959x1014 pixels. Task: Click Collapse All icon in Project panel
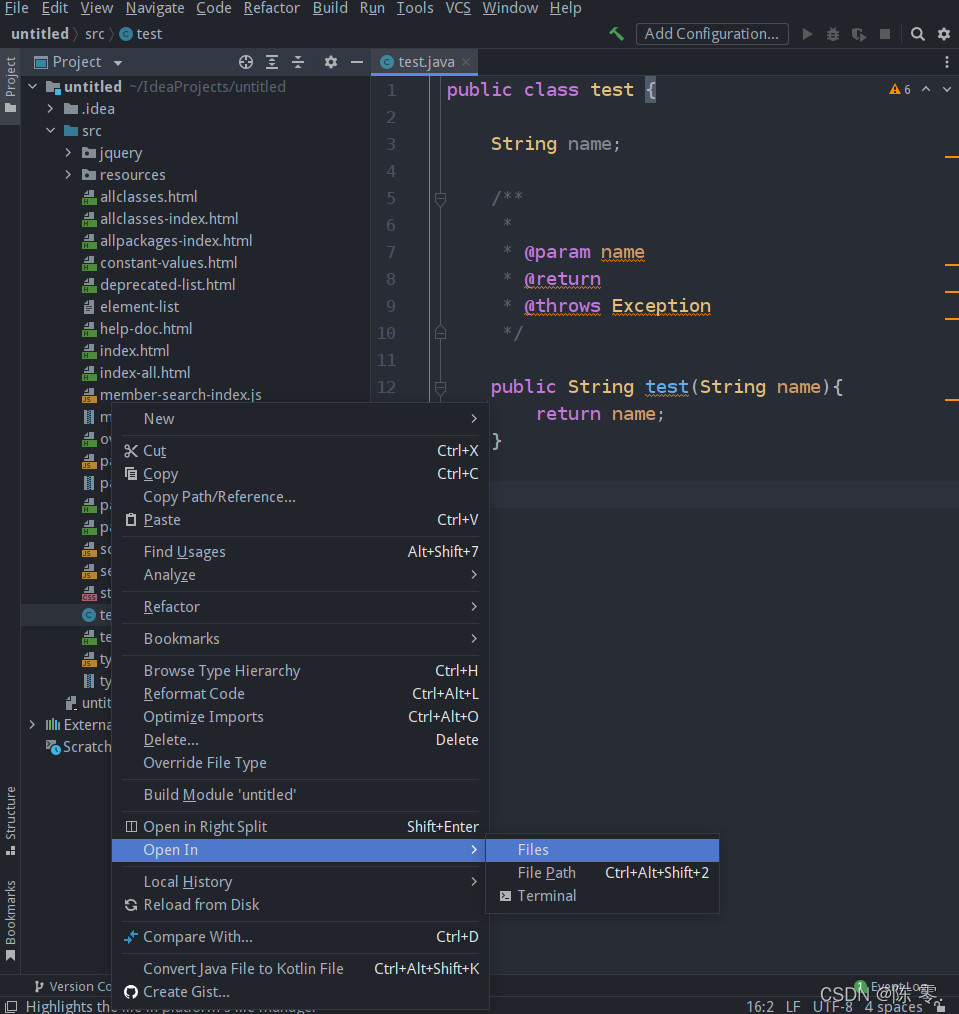click(x=298, y=62)
